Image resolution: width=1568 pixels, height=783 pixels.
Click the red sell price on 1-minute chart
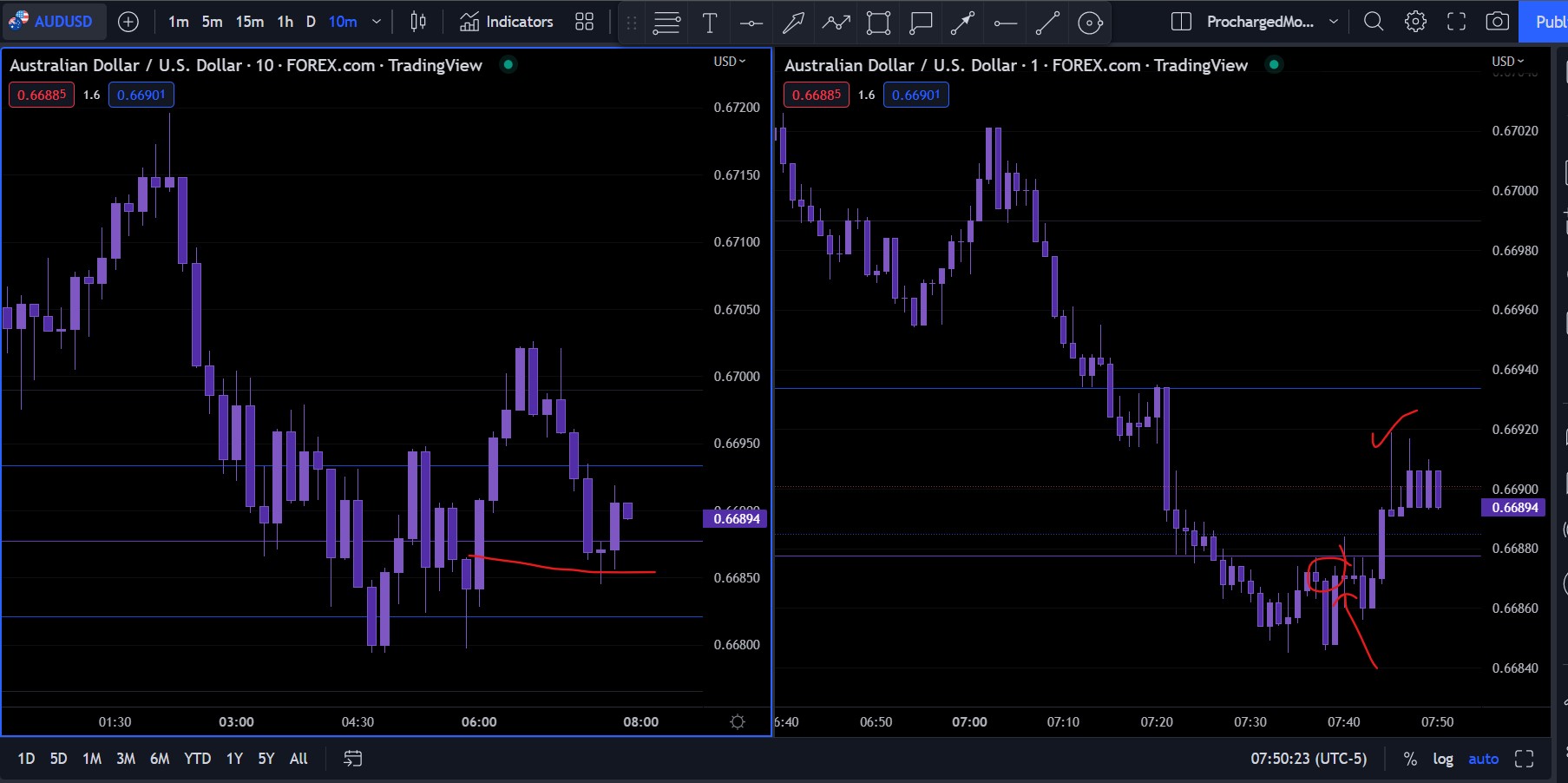click(x=817, y=95)
